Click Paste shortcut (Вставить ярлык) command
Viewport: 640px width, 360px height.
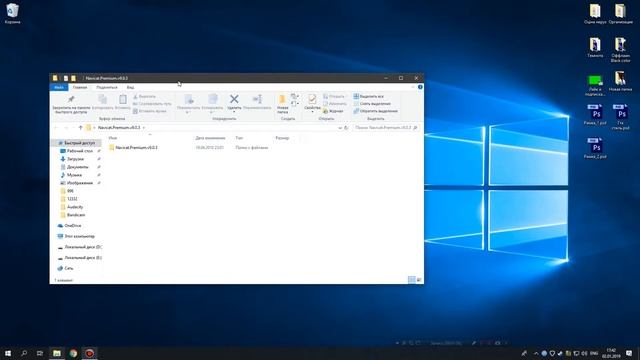tap(150, 111)
